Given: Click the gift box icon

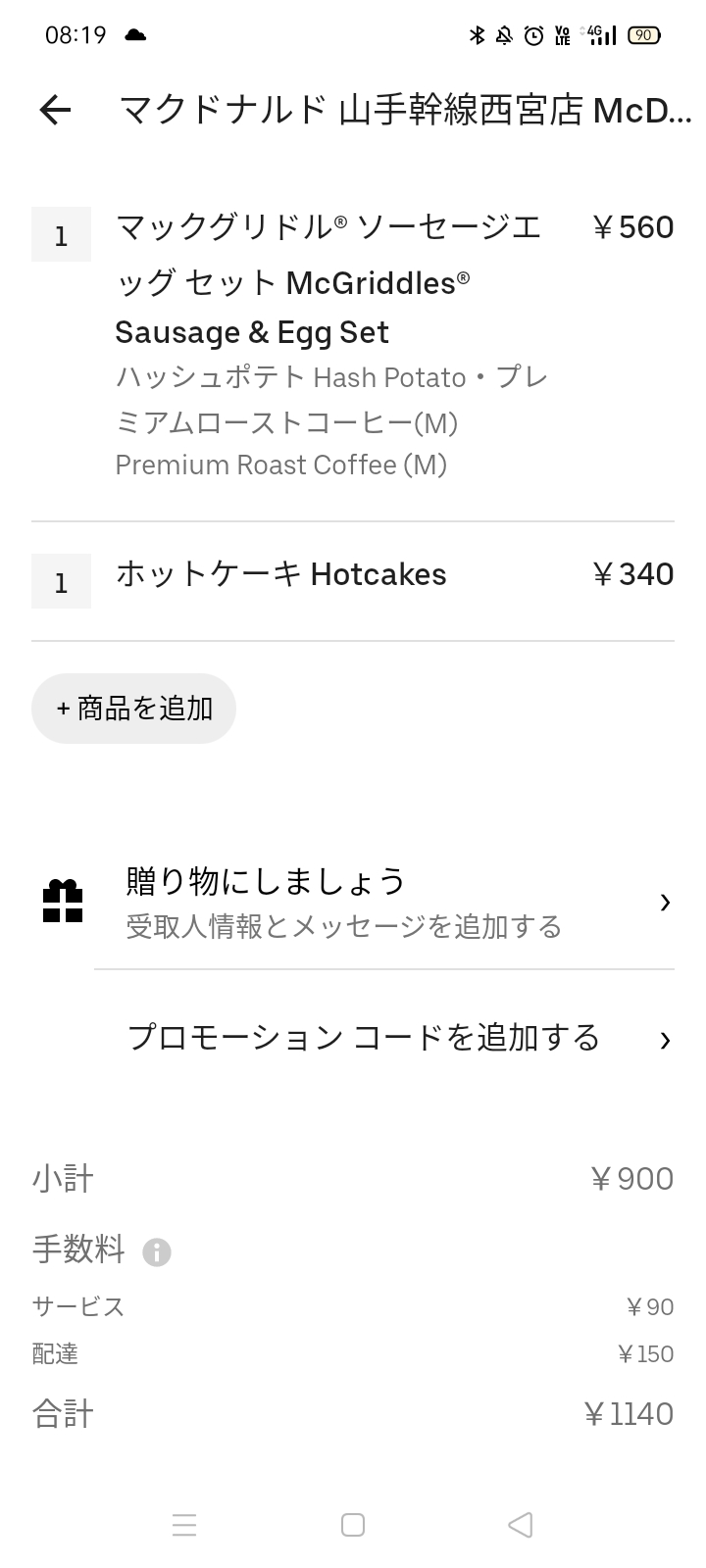Looking at the screenshot, I should (x=63, y=902).
